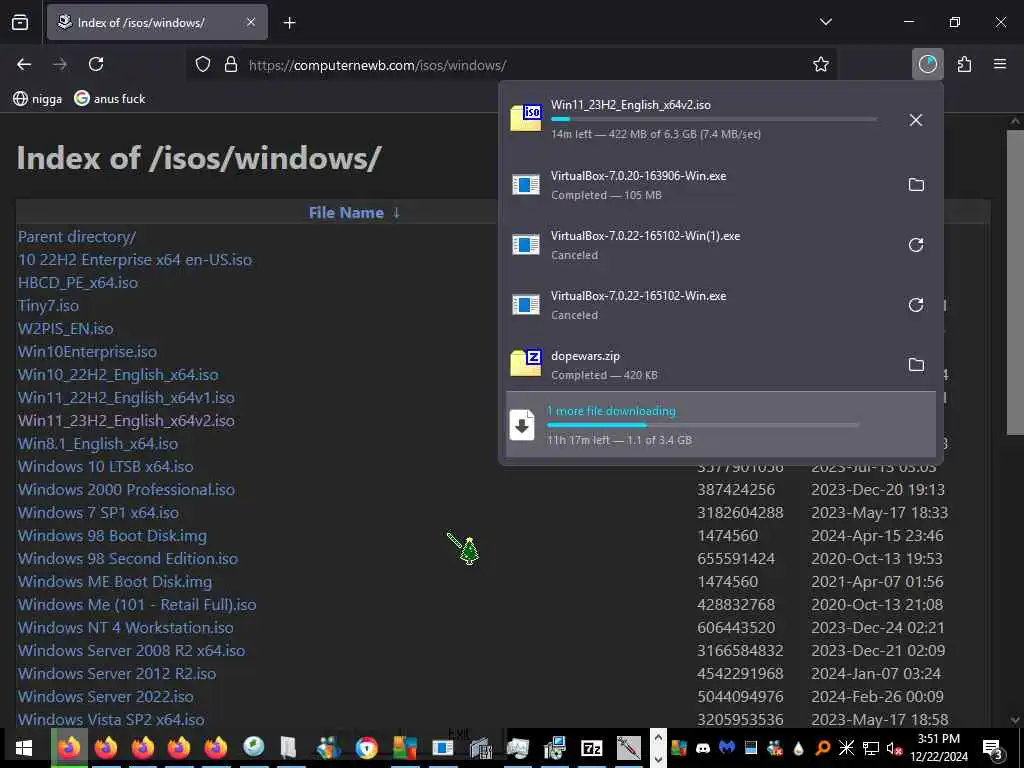Open the notification center icon
Viewport: 1024px width, 768px height.
point(993,748)
